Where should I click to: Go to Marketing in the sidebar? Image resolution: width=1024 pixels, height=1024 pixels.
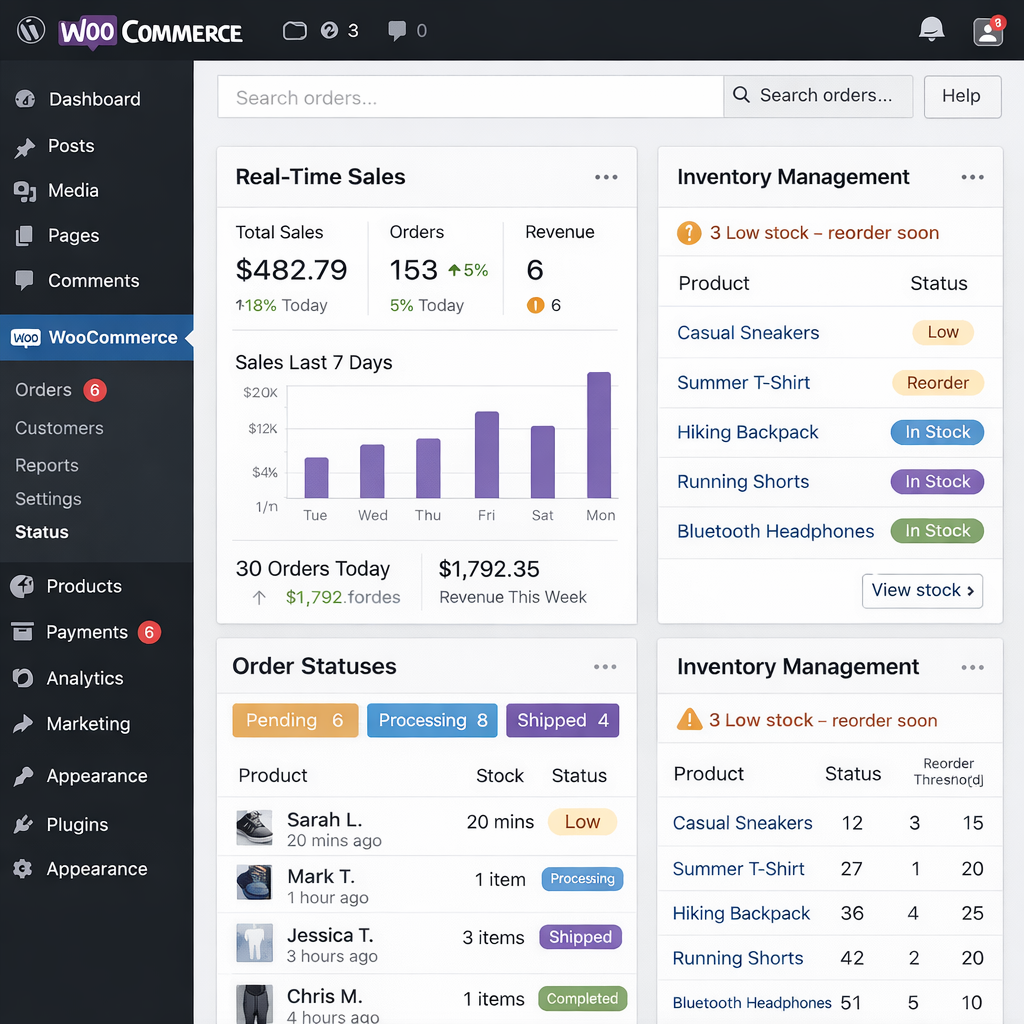[87, 724]
